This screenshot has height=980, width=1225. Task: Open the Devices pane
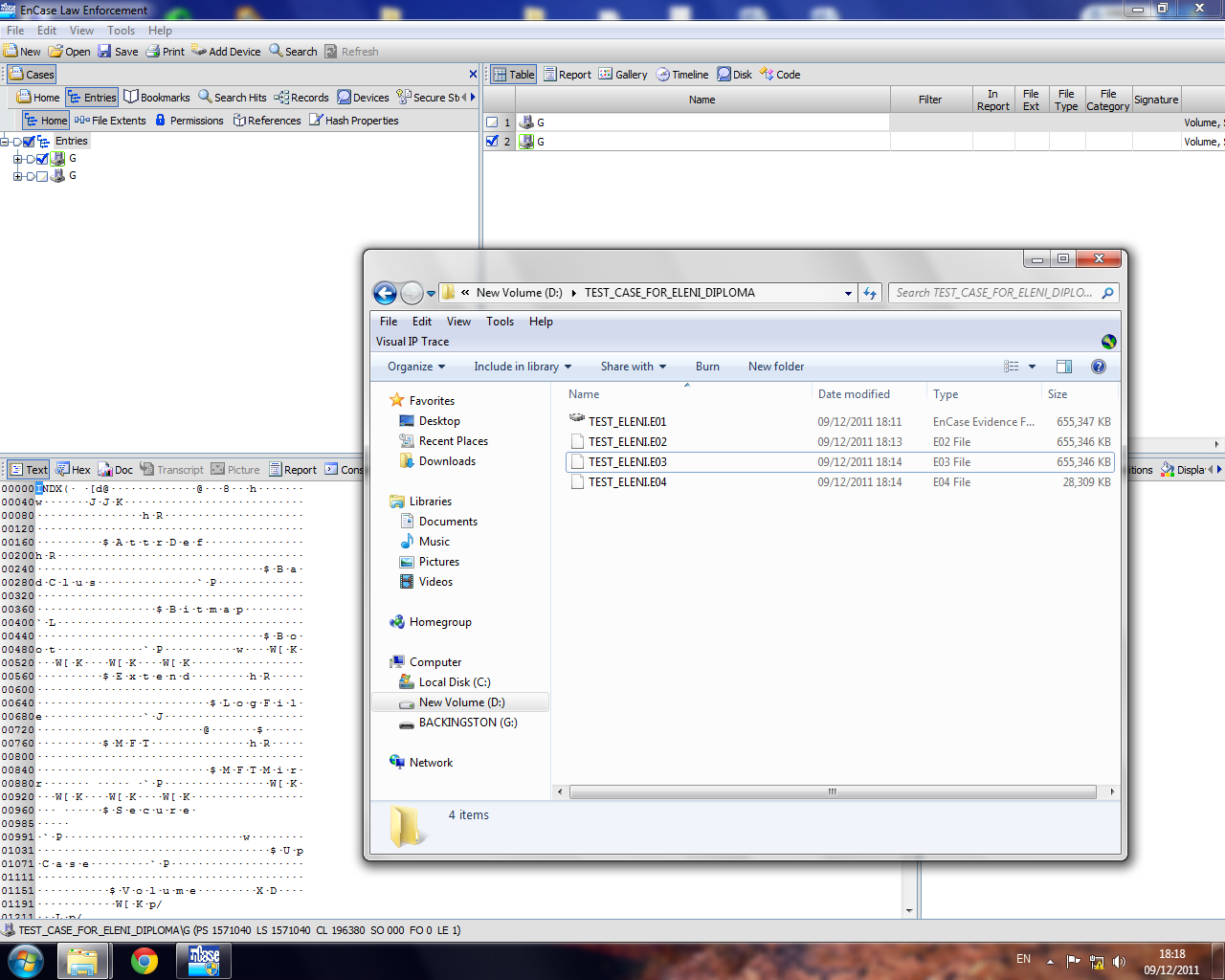[363, 98]
